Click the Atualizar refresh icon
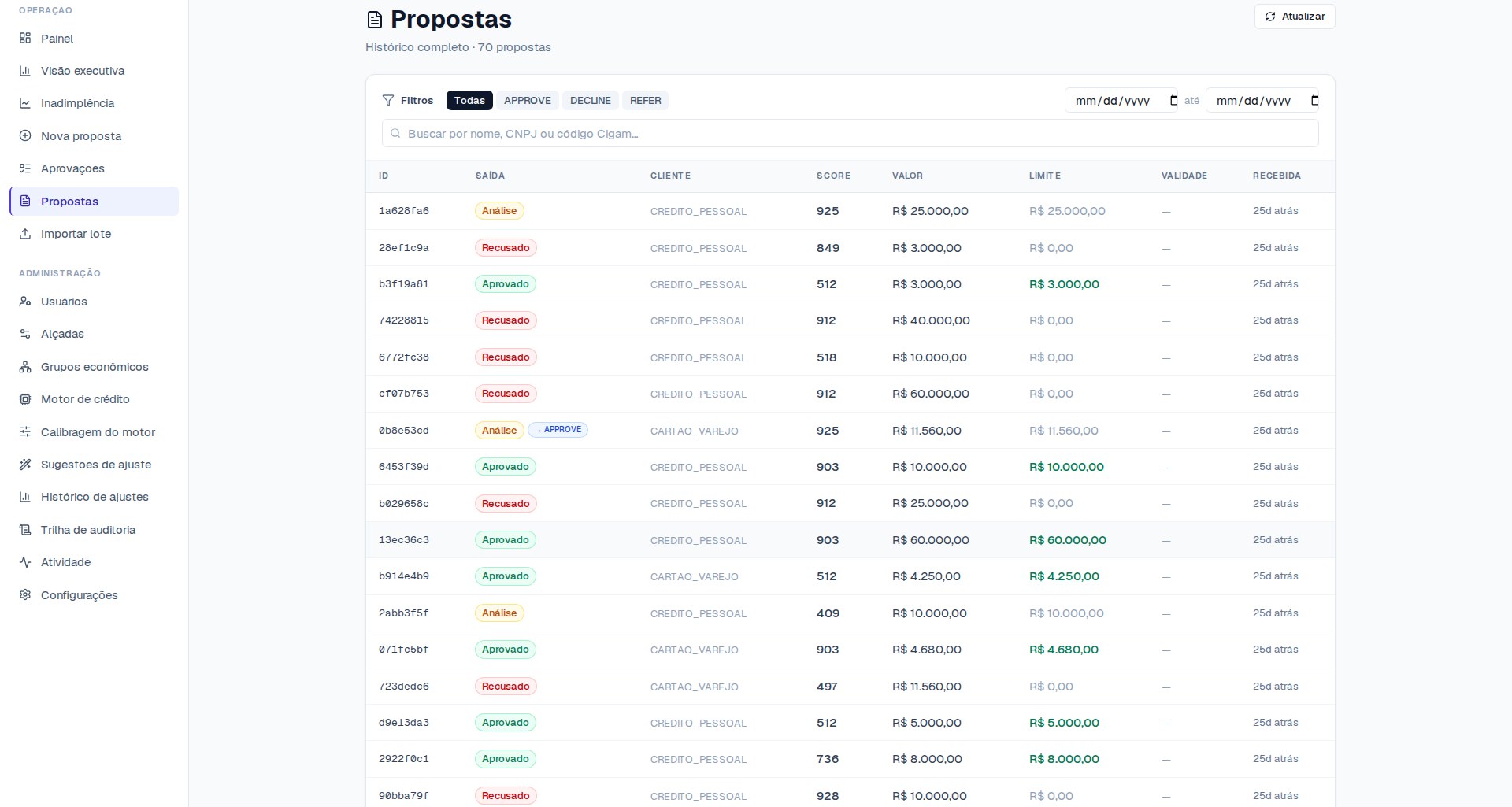This screenshot has width=1512, height=807. 1270,17
